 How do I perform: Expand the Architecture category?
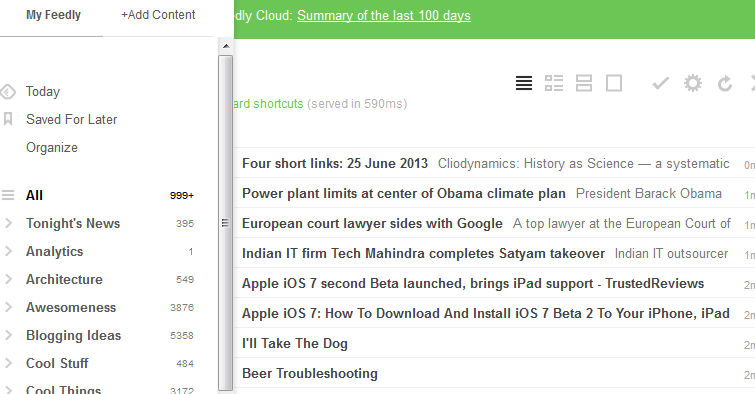[x=8, y=279]
